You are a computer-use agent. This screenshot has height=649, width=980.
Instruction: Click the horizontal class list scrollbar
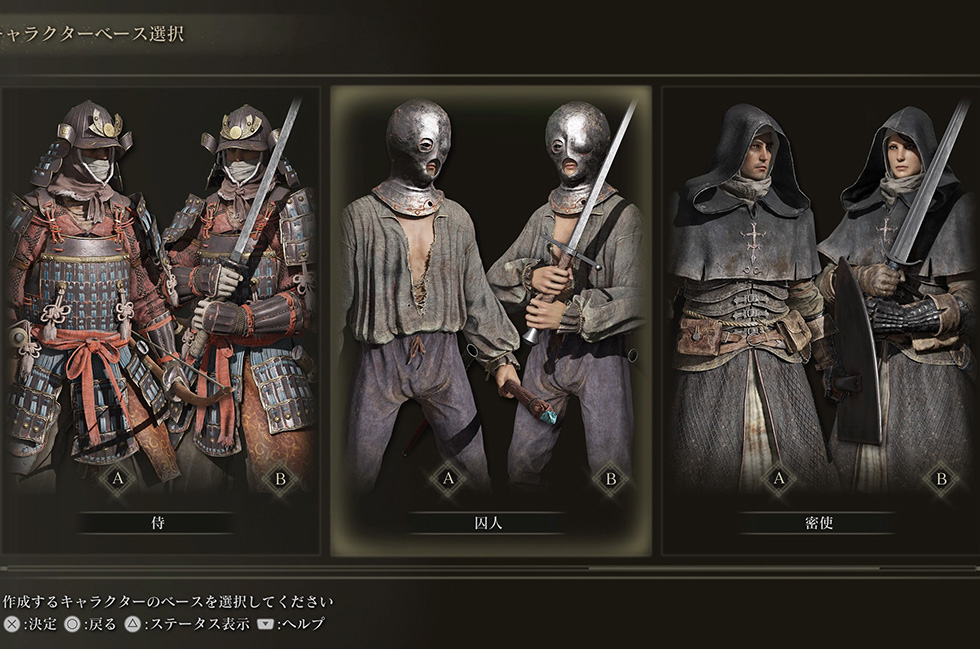pos(490,568)
